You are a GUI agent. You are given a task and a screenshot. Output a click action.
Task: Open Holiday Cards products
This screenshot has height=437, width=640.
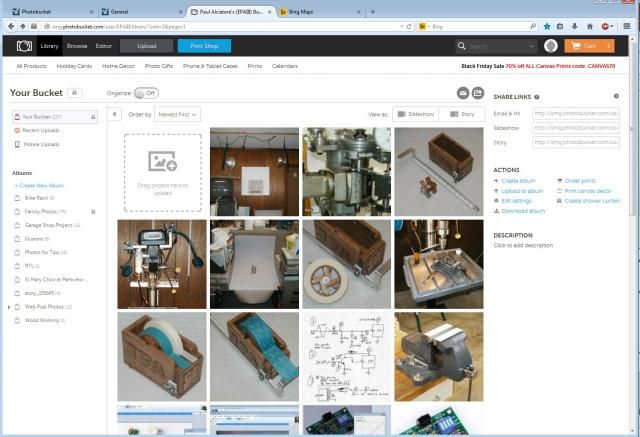74,66
